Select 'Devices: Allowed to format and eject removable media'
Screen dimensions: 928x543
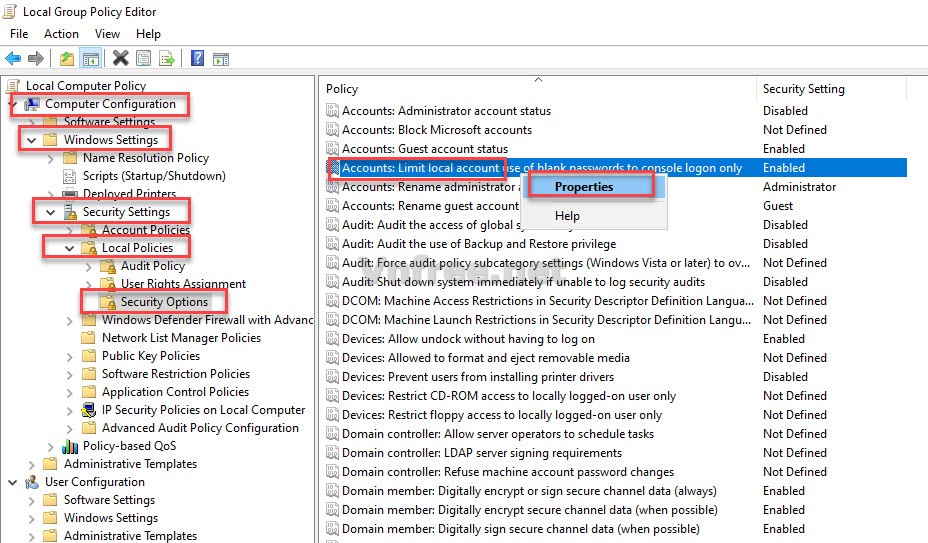coord(485,358)
